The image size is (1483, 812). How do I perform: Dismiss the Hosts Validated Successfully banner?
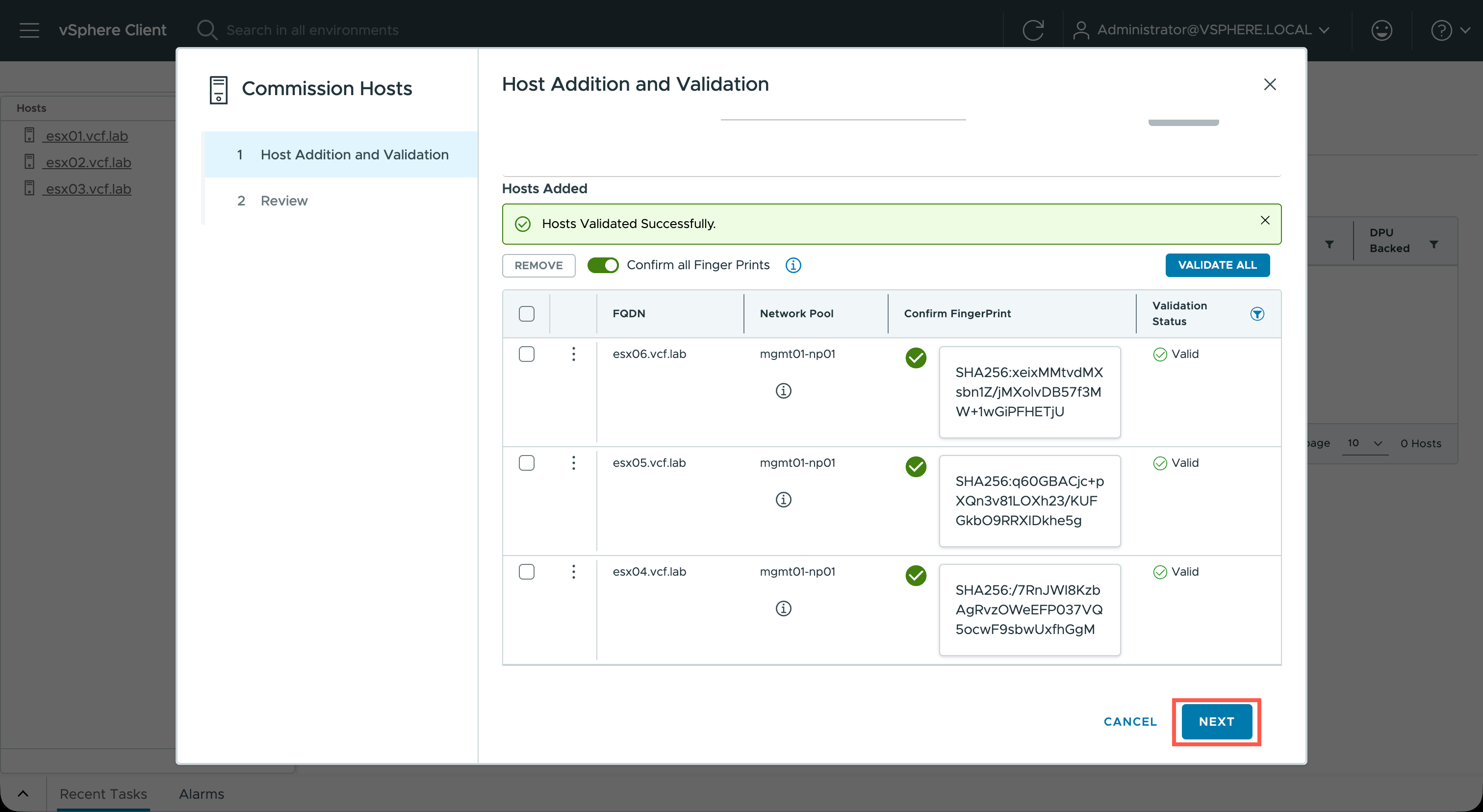click(x=1265, y=221)
